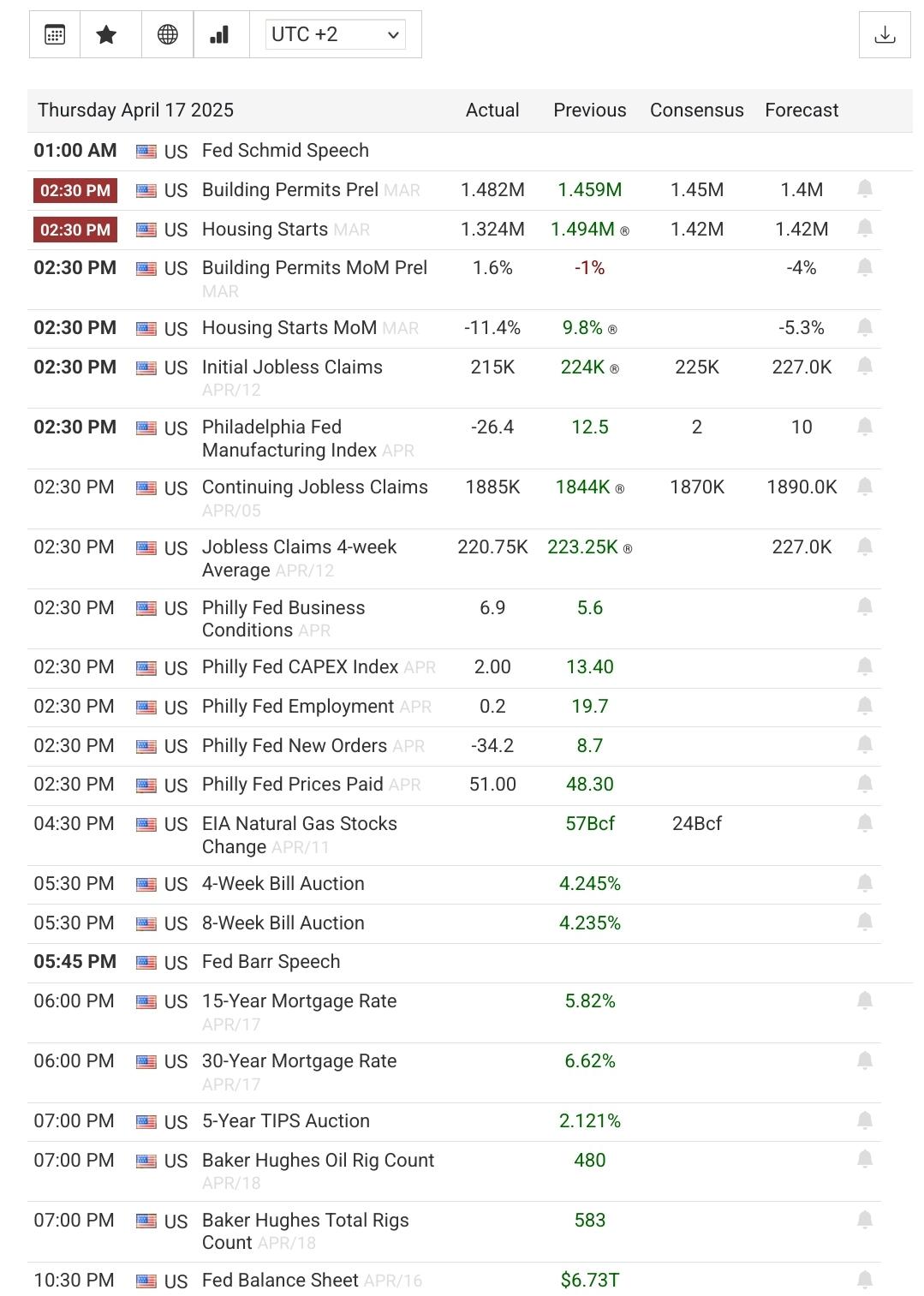The width and height of the screenshot is (924, 1296).
Task: Open Housing Starts event link
Action: (265, 230)
